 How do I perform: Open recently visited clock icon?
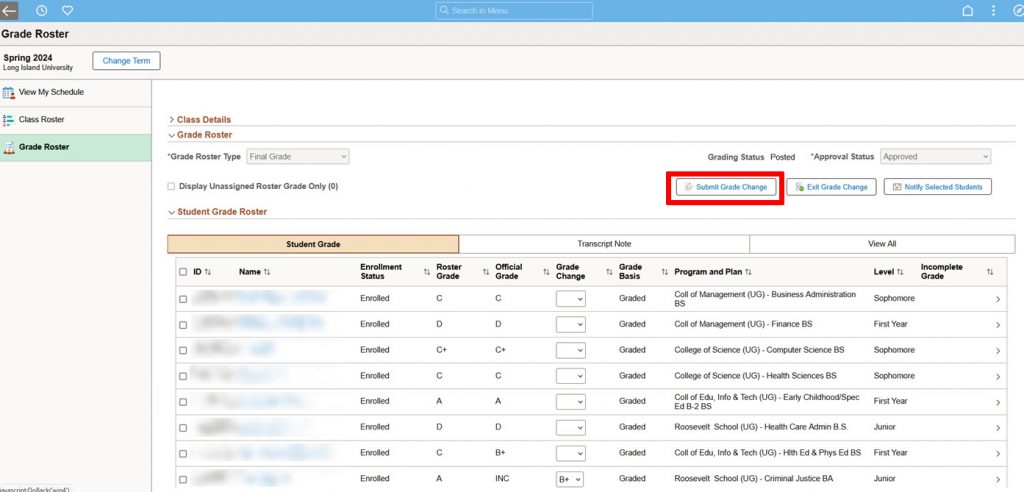point(41,10)
